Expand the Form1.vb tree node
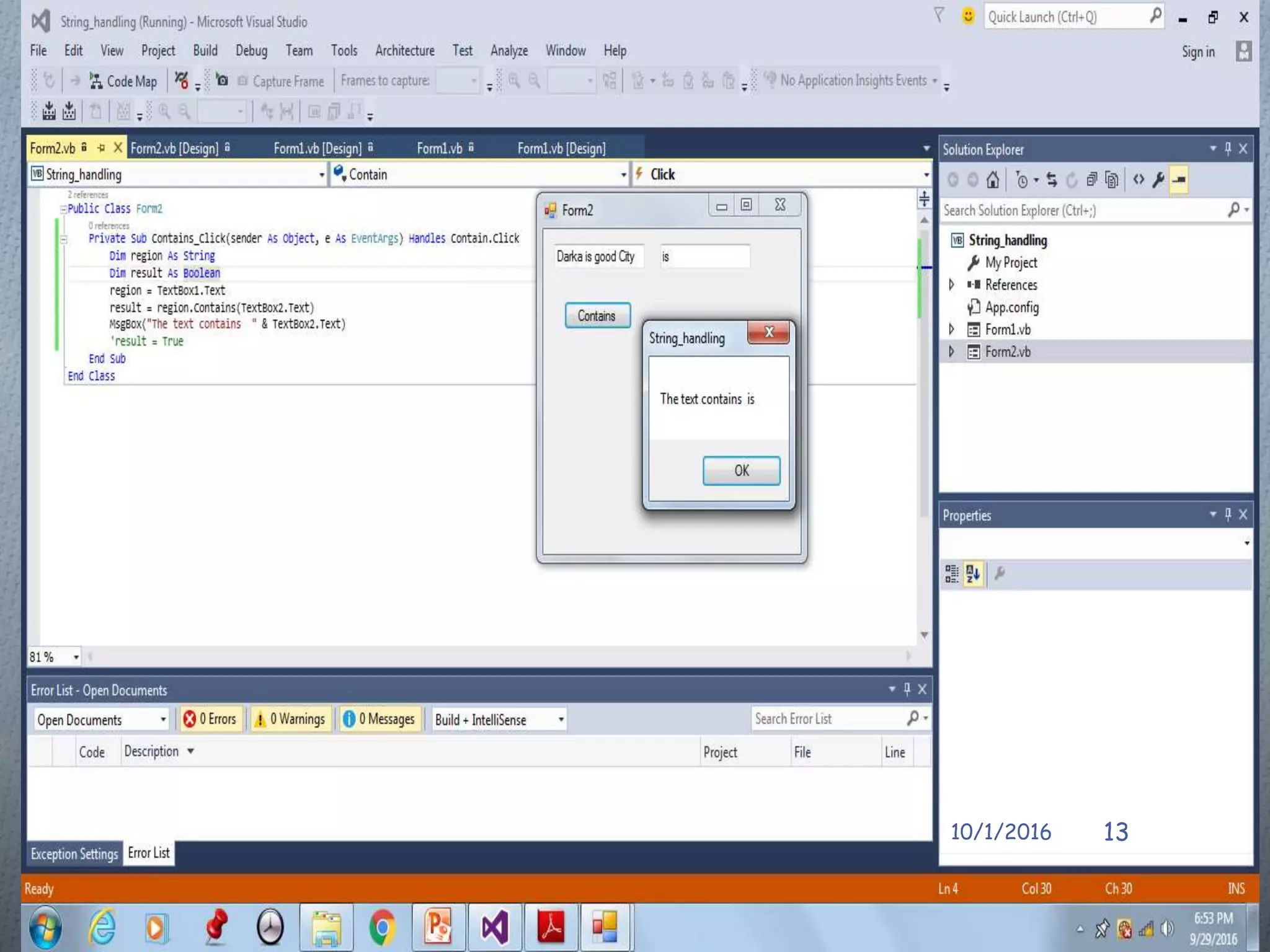Image resolution: width=1270 pixels, height=952 pixels. click(952, 329)
